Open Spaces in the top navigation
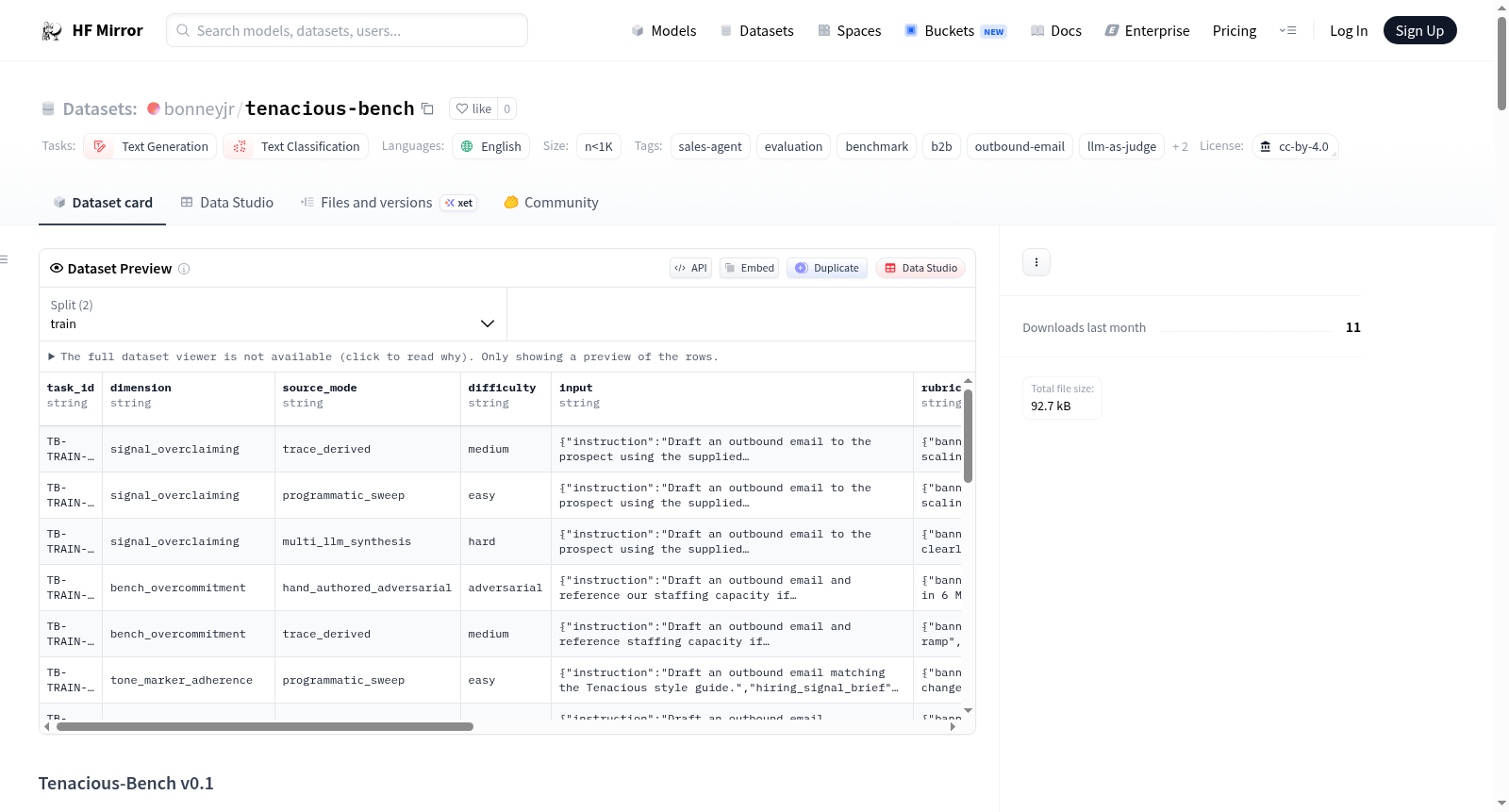The image size is (1509, 812). coord(849,31)
